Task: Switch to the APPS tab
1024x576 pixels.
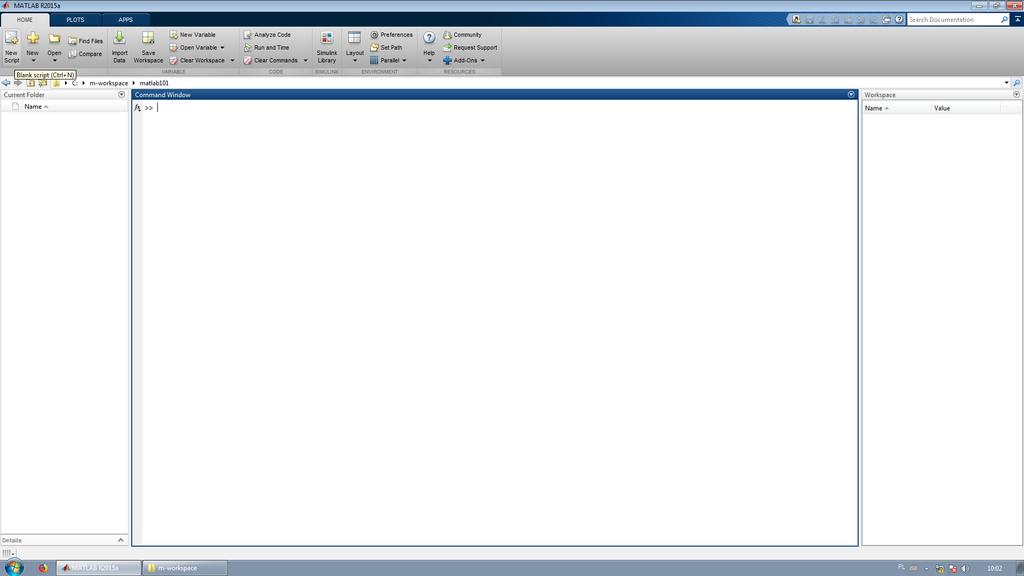Action: coord(125,20)
